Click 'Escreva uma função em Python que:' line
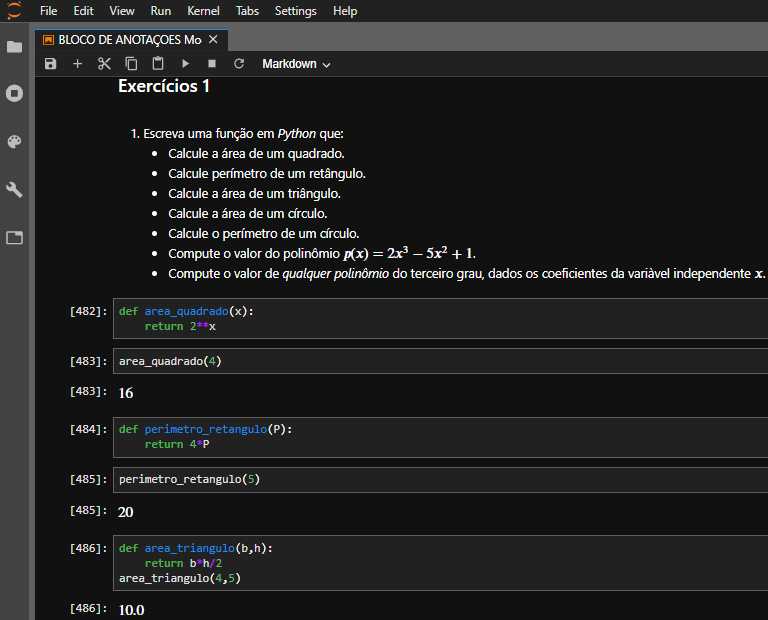 [x=237, y=134]
